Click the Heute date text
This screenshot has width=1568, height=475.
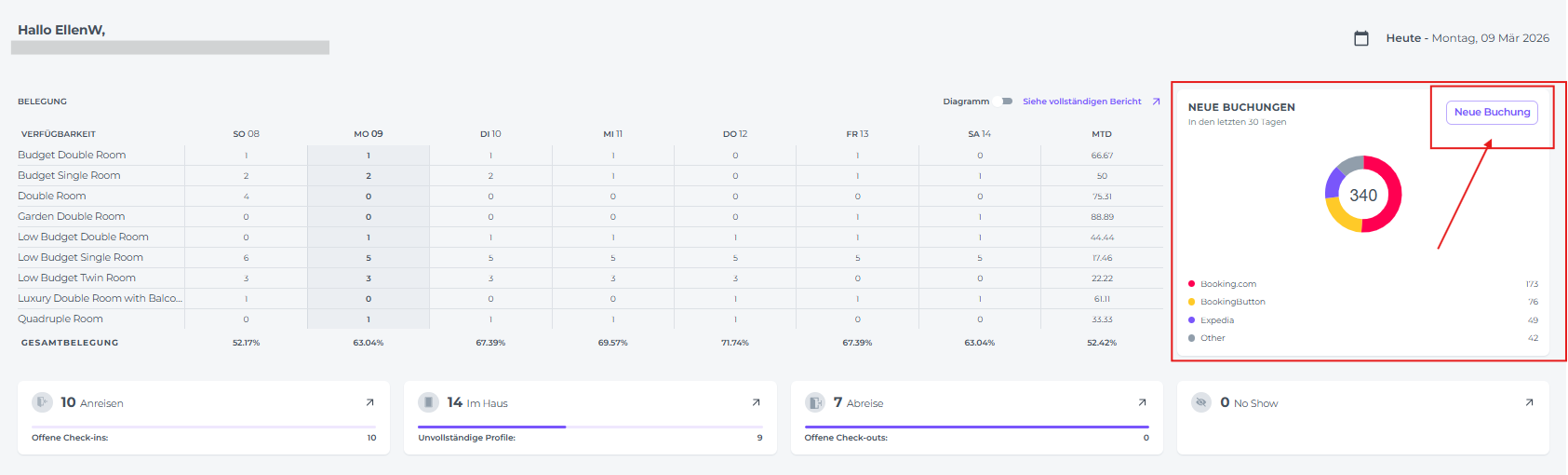(1467, 38)
